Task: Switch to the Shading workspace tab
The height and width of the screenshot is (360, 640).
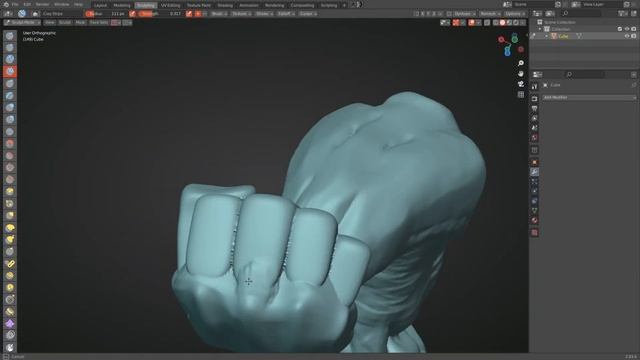Action: [x=225, y=5]
